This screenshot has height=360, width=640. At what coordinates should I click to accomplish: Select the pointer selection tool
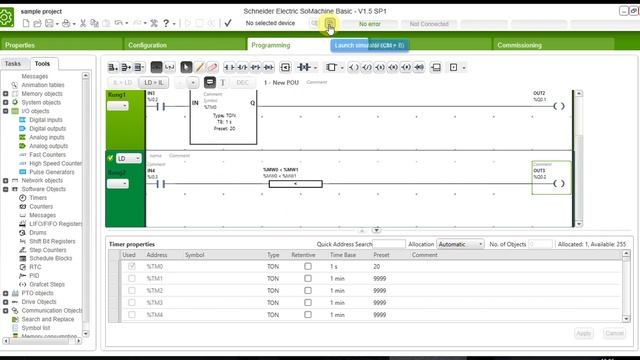186,67
